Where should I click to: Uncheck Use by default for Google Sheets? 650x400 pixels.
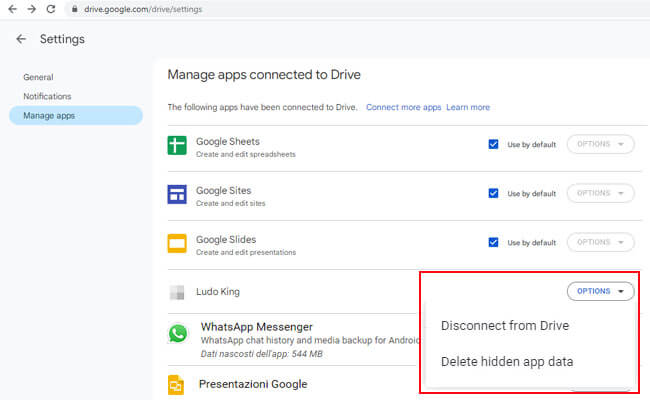click(x=493, y=144)
